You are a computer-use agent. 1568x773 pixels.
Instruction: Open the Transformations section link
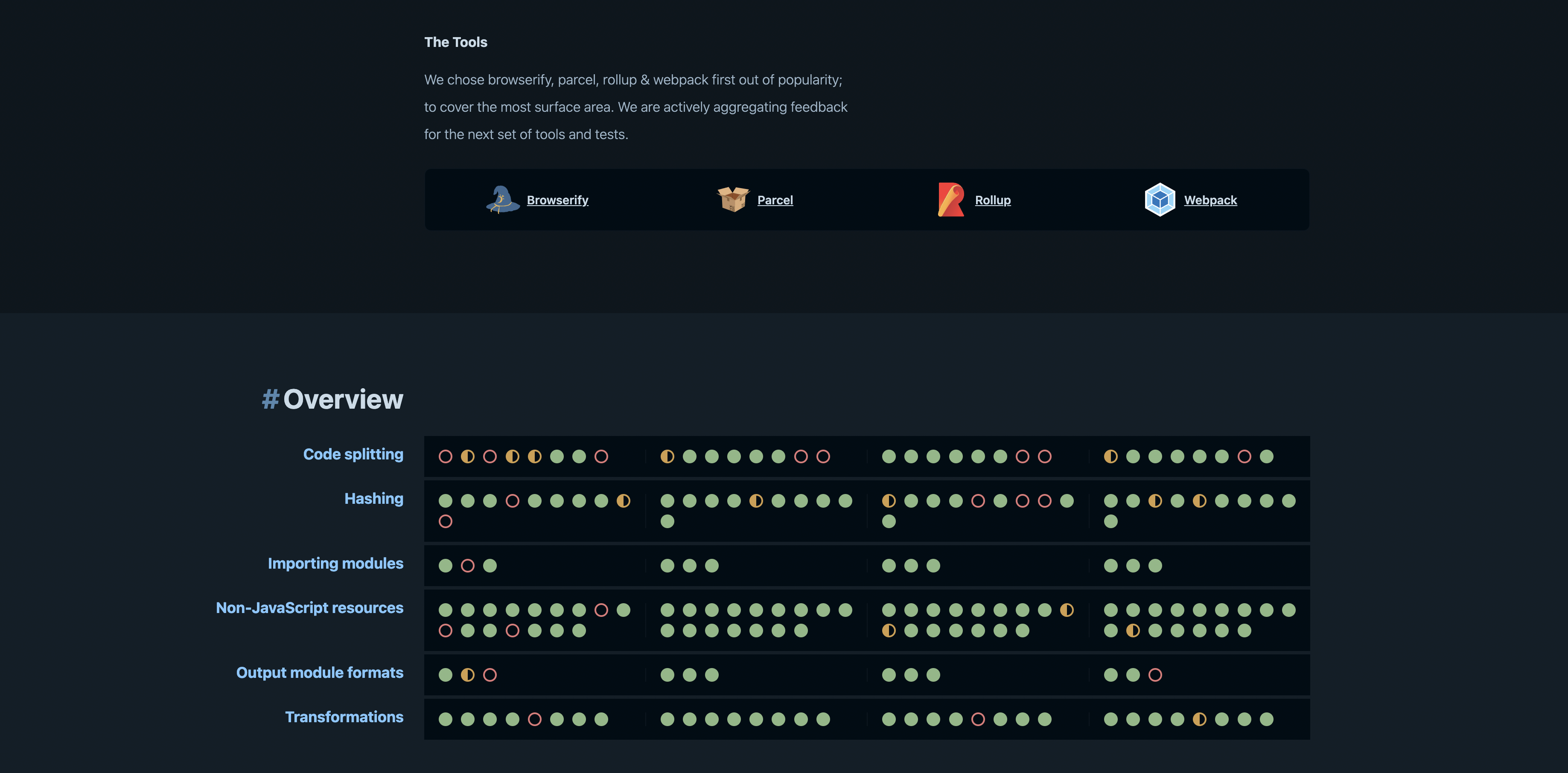pos(344,717)
